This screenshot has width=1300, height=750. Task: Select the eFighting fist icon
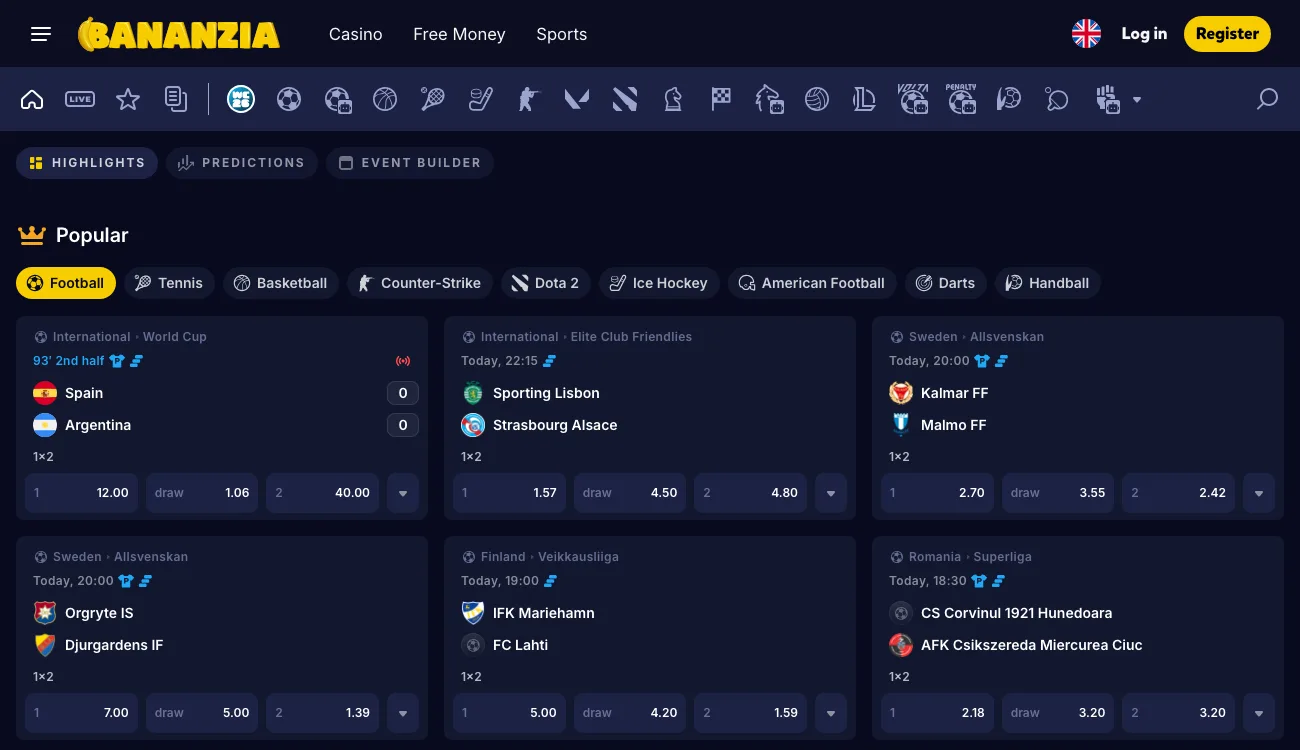(1106, 99)
